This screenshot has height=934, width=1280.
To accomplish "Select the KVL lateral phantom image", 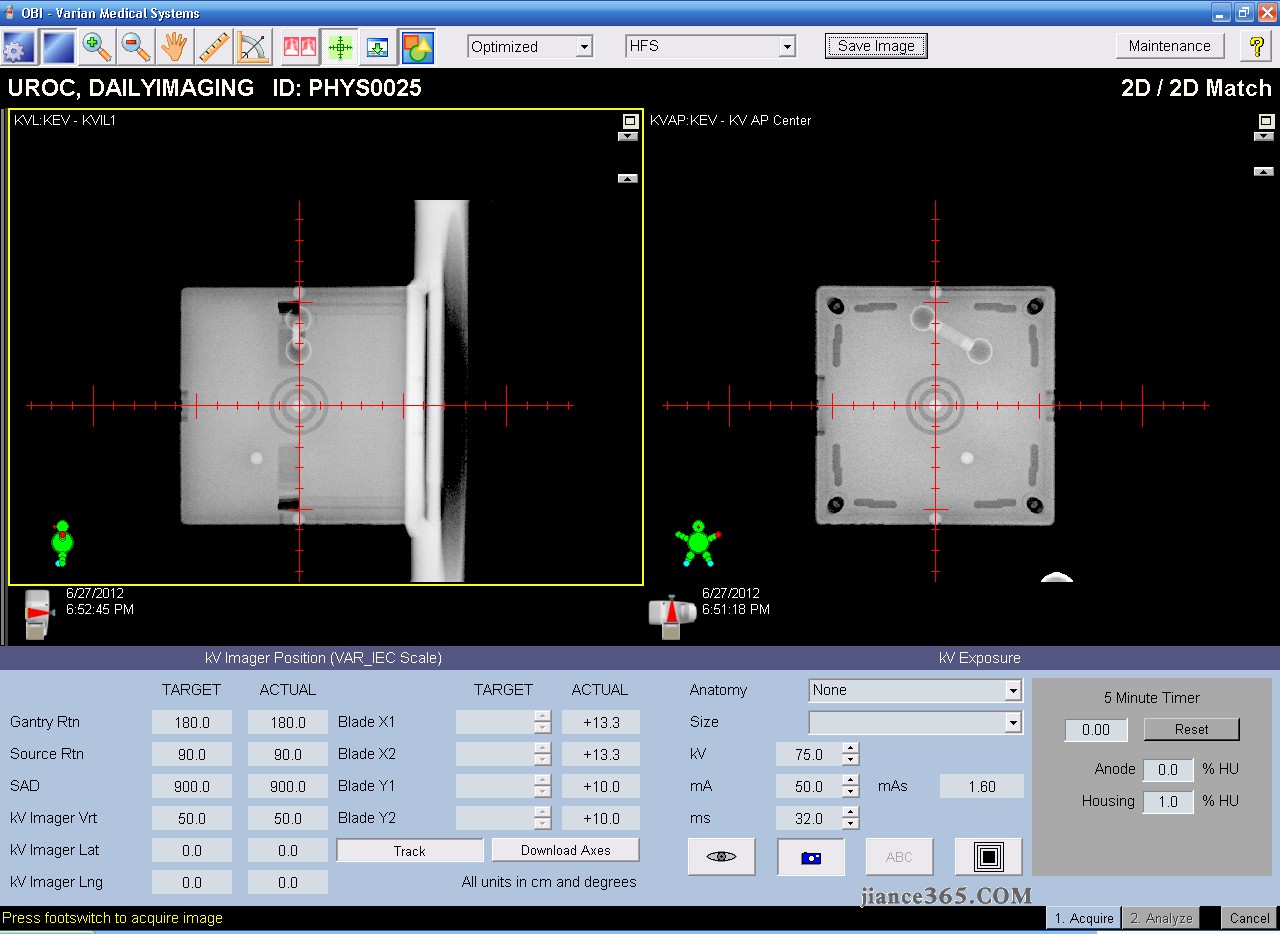I will coord(326,346).
